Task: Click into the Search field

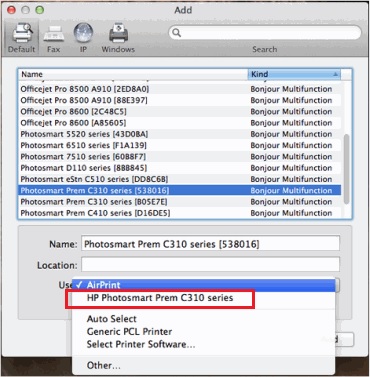Action: (x=265, y=33)
